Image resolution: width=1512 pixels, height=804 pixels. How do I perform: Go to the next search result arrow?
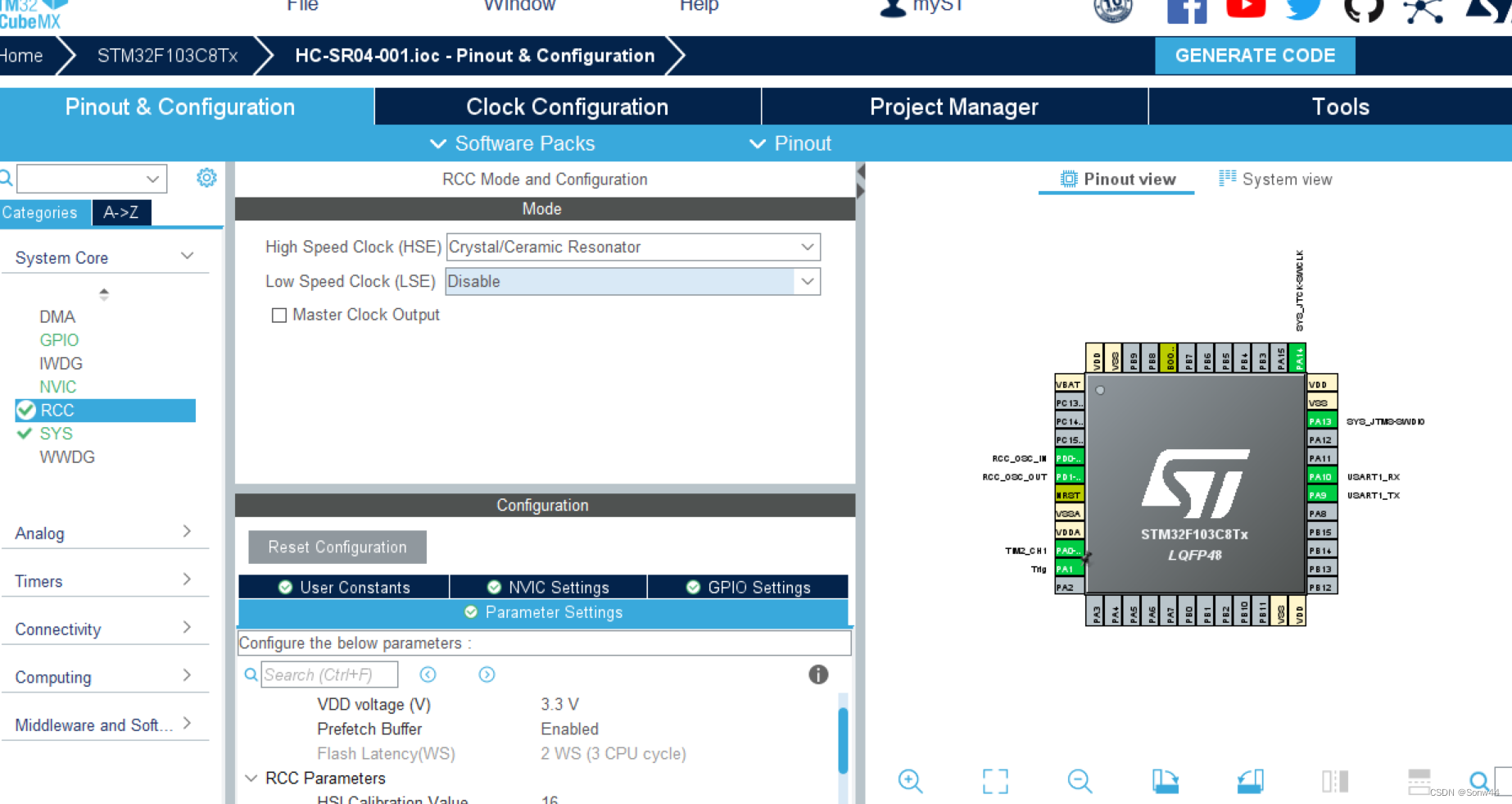487,675
